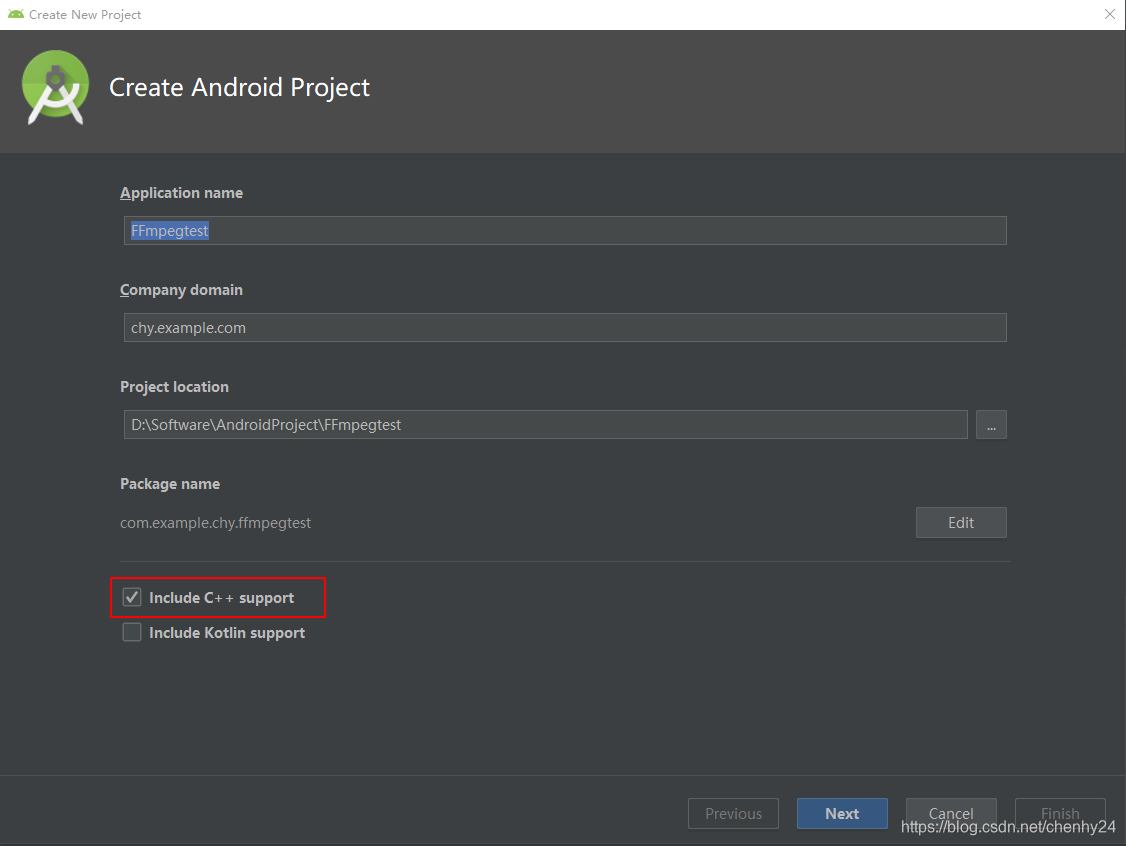
Task: Click the Company domain label
Action: (182, 290)
